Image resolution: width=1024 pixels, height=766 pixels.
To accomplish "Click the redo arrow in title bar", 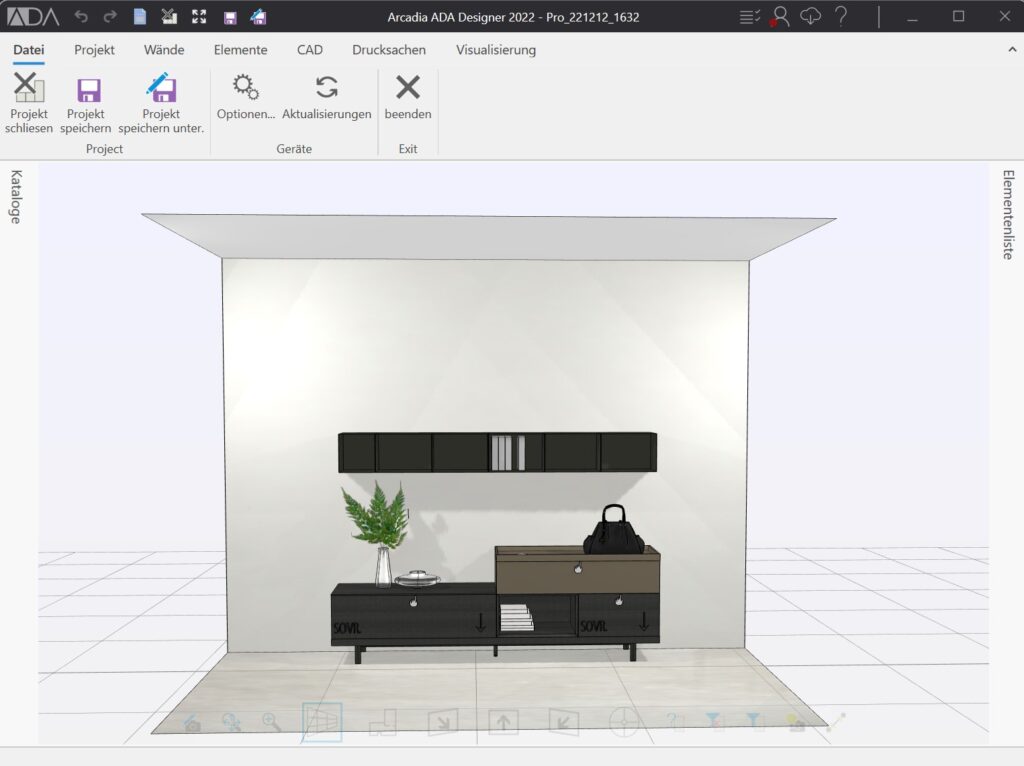I will [x=110, y=17].
